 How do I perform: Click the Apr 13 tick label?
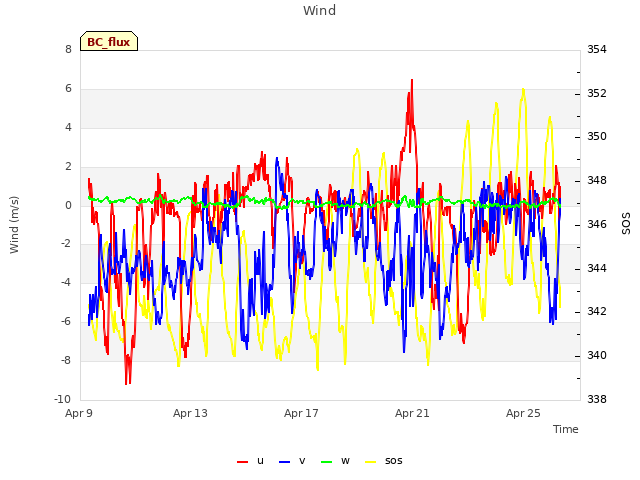pos(190,413)
